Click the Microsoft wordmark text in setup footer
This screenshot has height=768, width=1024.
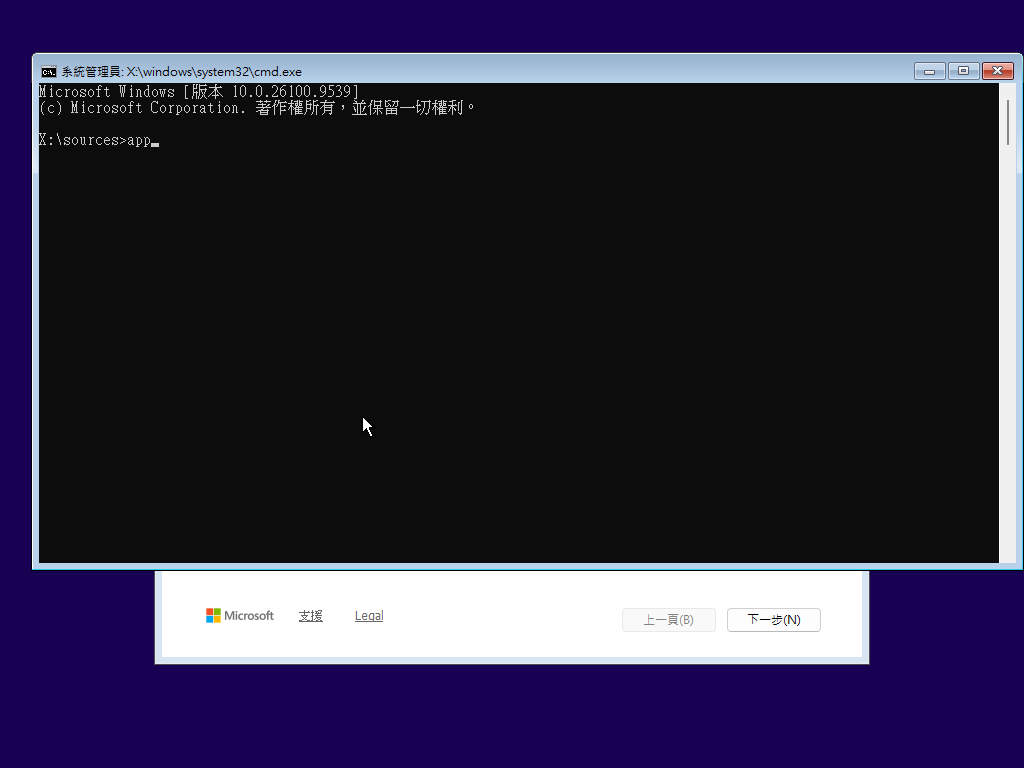point(249,615)
